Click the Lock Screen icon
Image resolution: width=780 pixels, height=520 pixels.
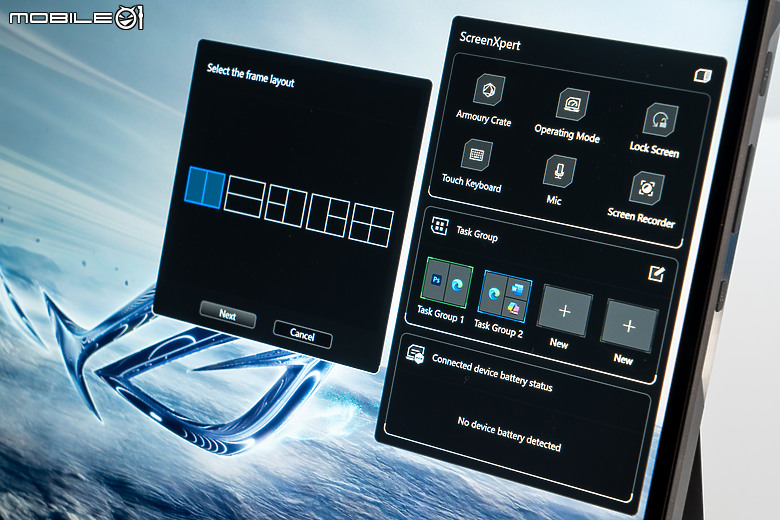[x=660, y=119]
